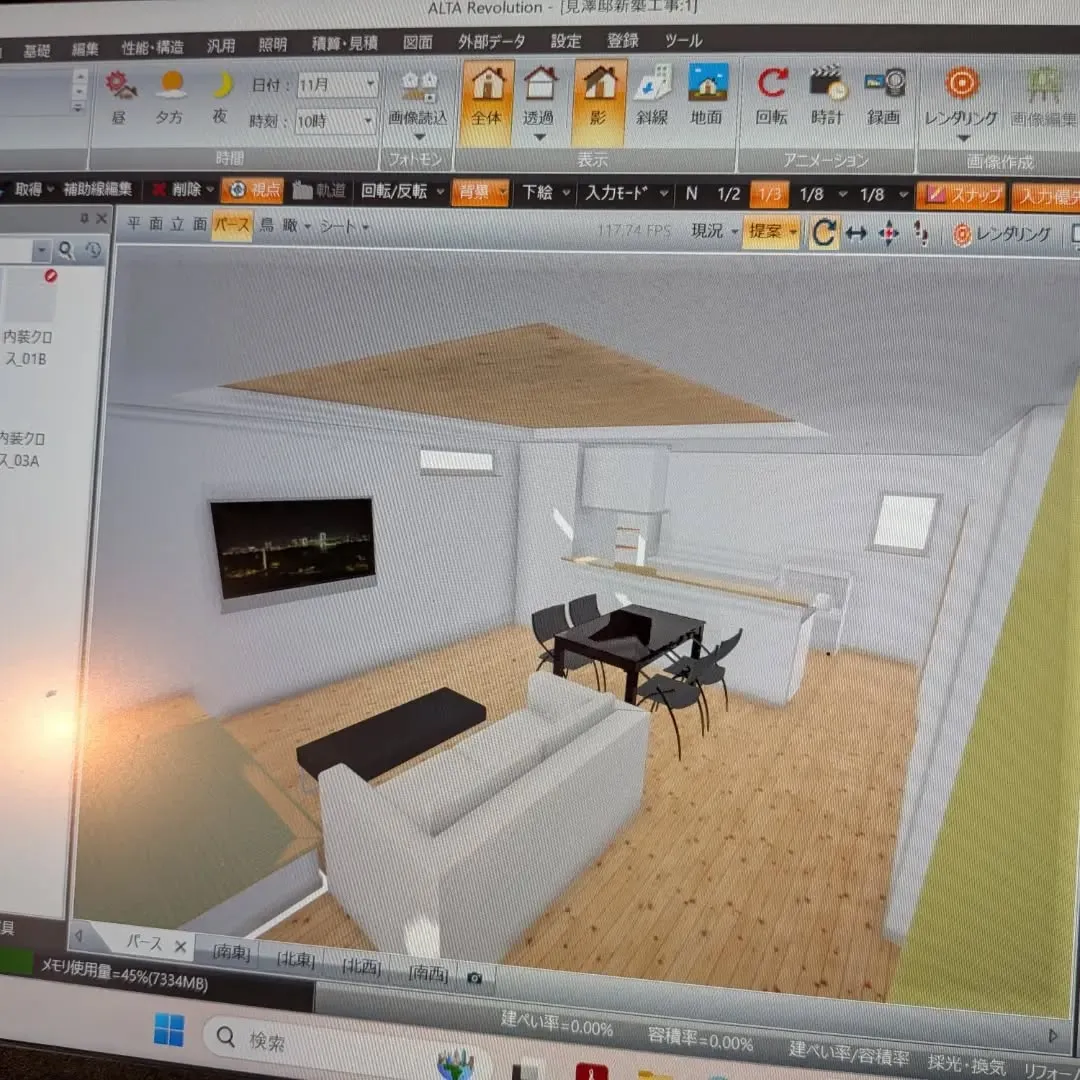This screenshot has width=1080, height=1080.
Task: Click the magnifier search icon in side panel
Action: click(65, 250)
